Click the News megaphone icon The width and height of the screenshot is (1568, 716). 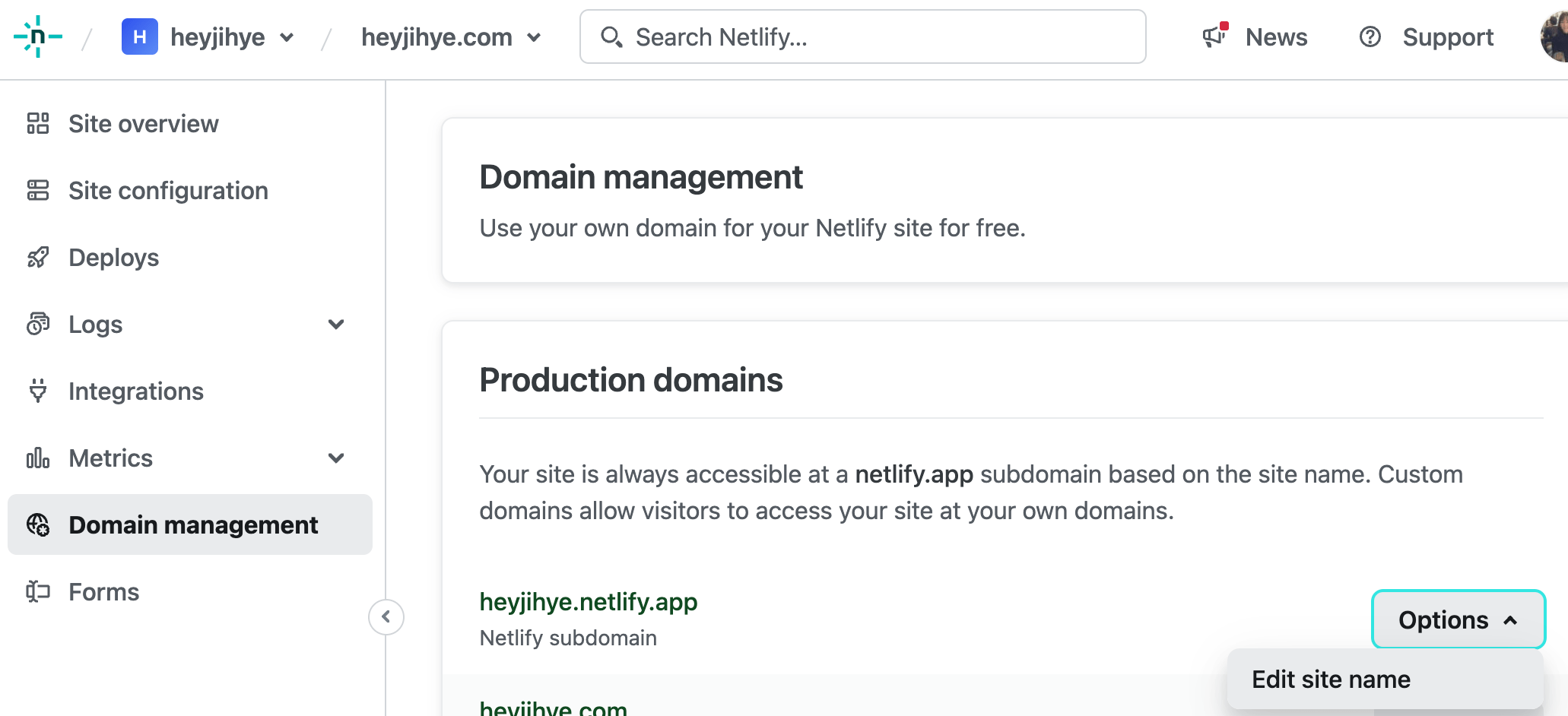[1215, 36]
